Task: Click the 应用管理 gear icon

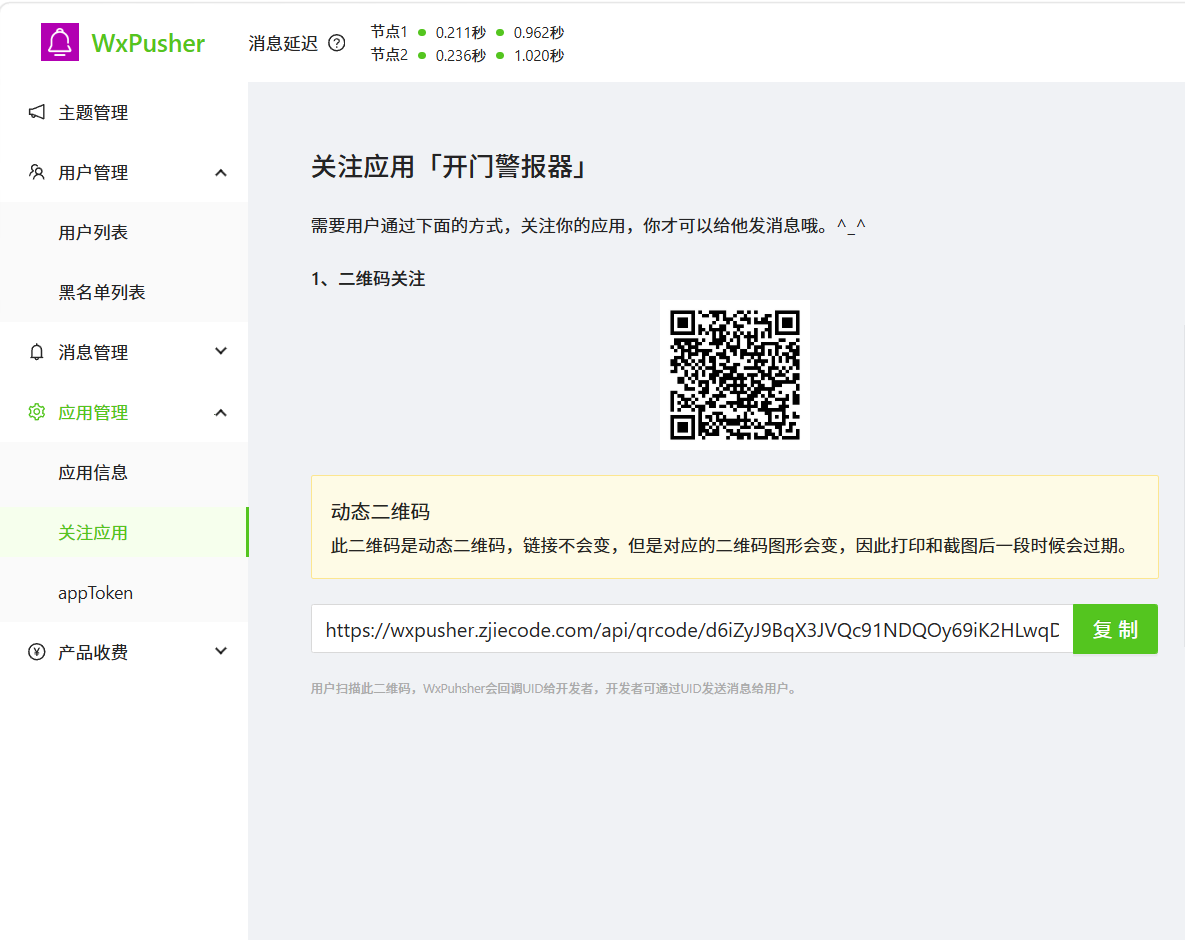Action: point(36,412)
